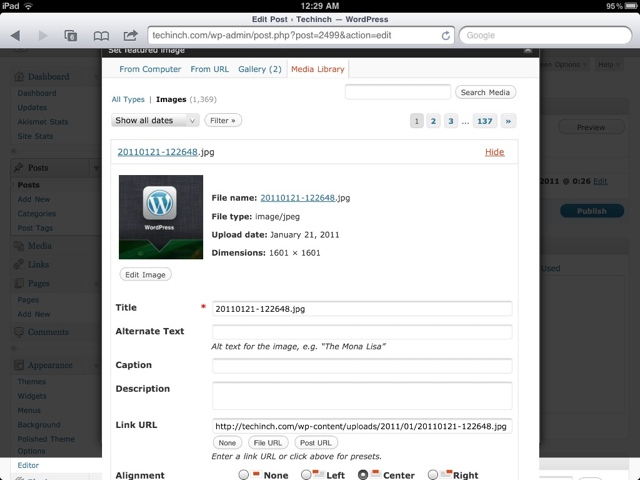
Task: Click the Links chain icon in sidebar
Action: tap(18, 264)
